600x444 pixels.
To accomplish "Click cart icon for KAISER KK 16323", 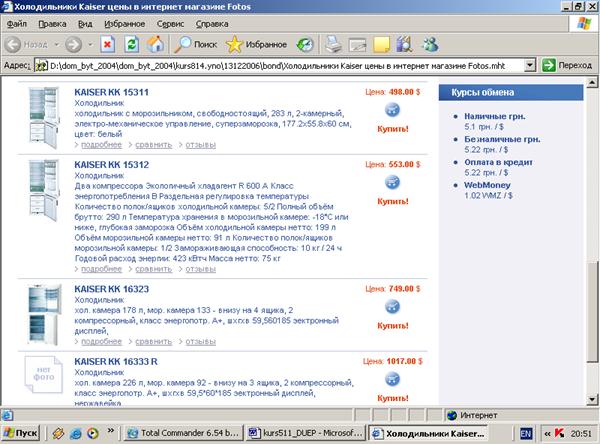I will coord(392,305).
